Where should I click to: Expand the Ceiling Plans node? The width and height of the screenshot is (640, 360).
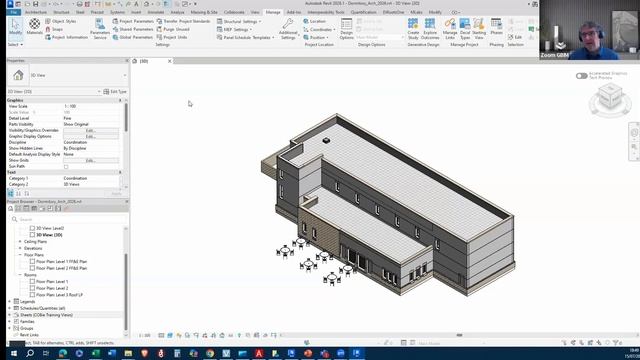[20, 242]
